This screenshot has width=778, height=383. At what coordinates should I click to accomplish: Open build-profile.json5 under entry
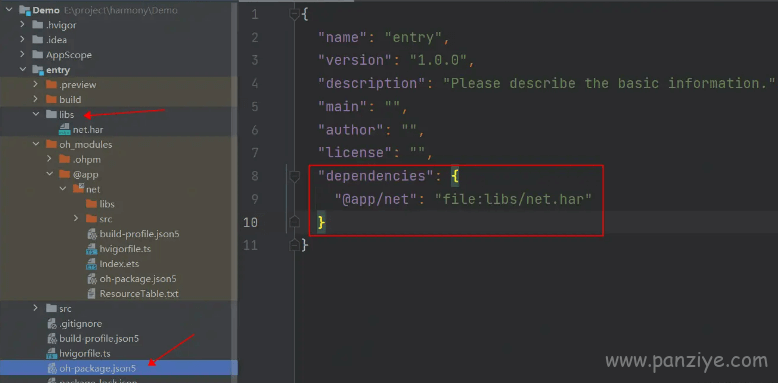tap(99, 339)
